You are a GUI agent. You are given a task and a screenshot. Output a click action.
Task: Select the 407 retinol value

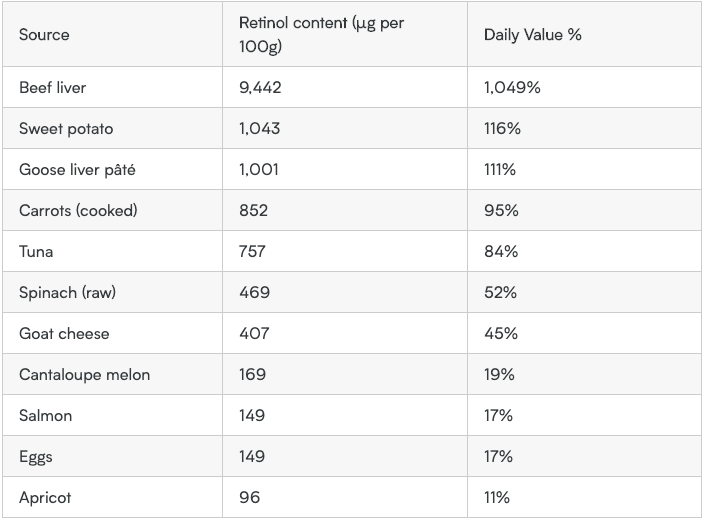pos(345,333)
